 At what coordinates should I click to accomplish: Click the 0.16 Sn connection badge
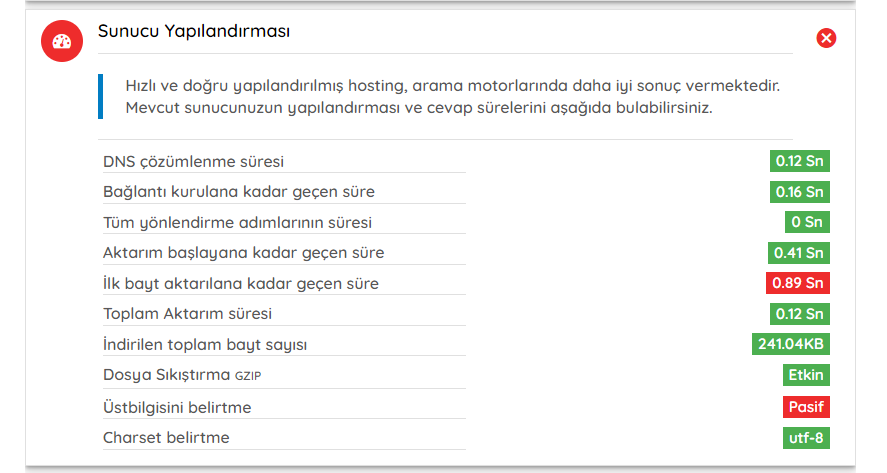pyautogui.click(x=799, y=192)
